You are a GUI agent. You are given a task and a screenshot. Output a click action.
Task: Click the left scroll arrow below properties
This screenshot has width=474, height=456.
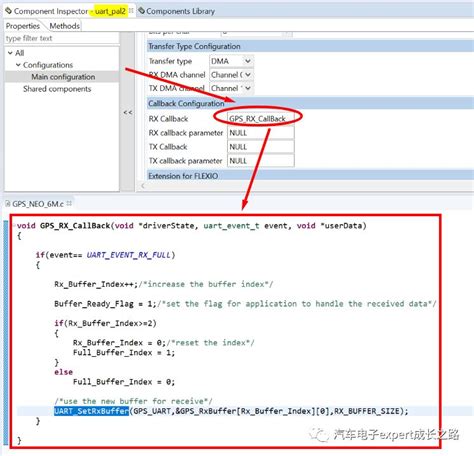tap(143, 186)
